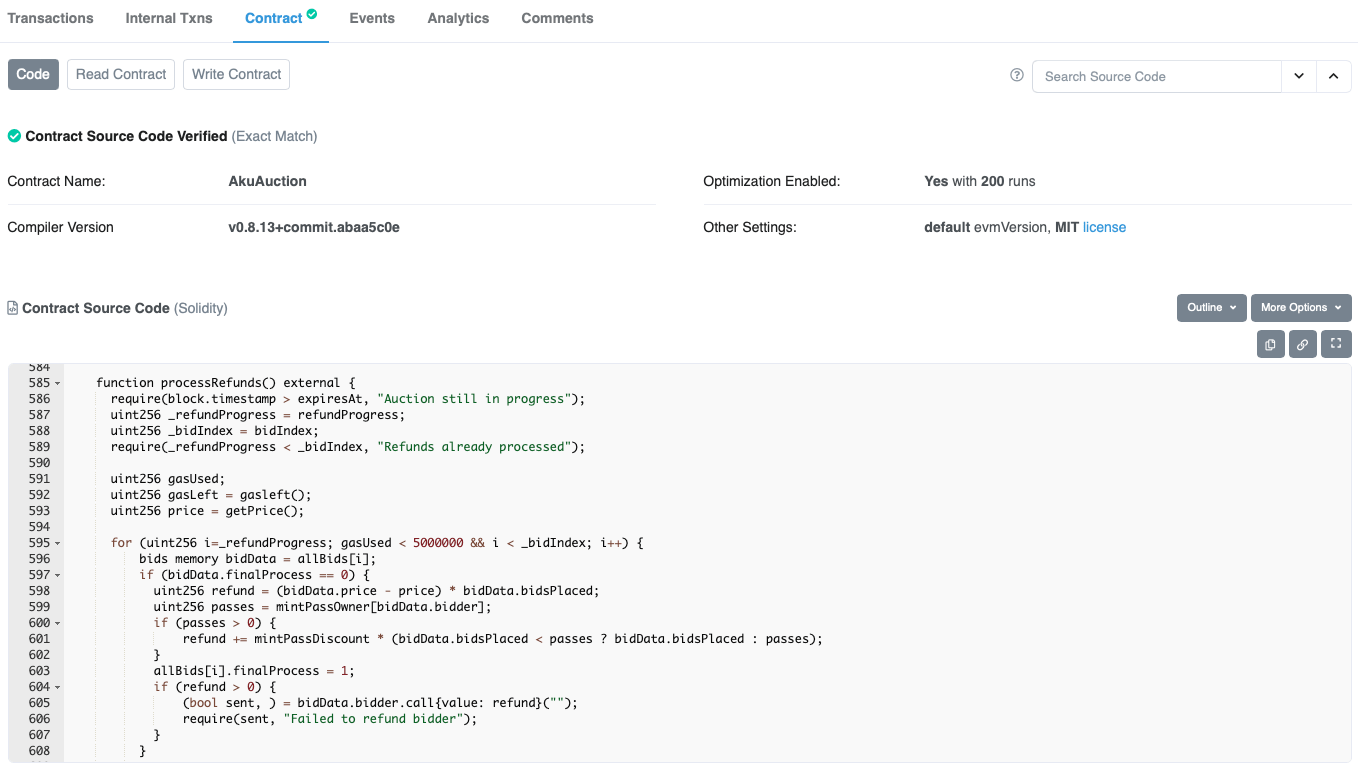Open the MIT license link
Viewport: 1358px width, 773px height.
pos(1104,227)
